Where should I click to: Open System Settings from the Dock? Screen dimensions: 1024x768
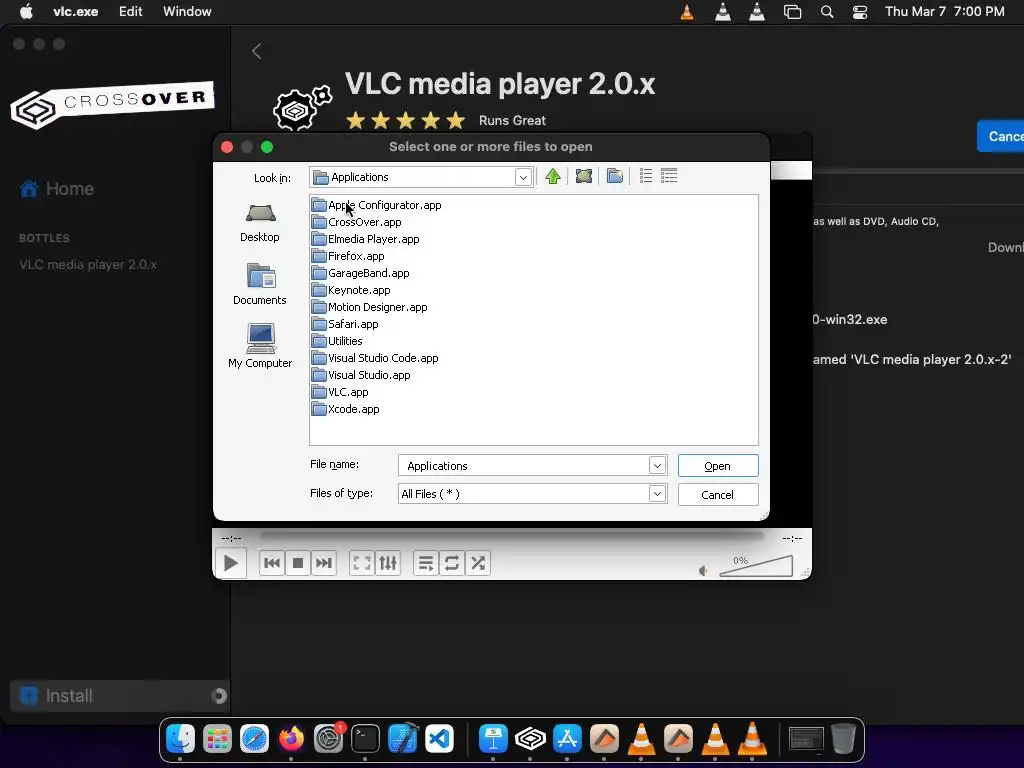328,739
